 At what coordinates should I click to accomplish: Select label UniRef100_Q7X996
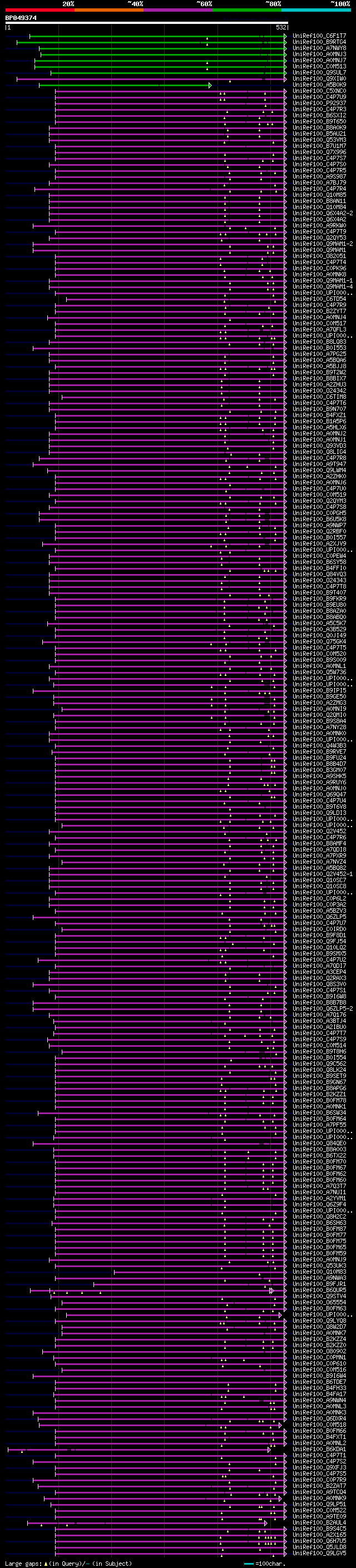pos(319,152)
